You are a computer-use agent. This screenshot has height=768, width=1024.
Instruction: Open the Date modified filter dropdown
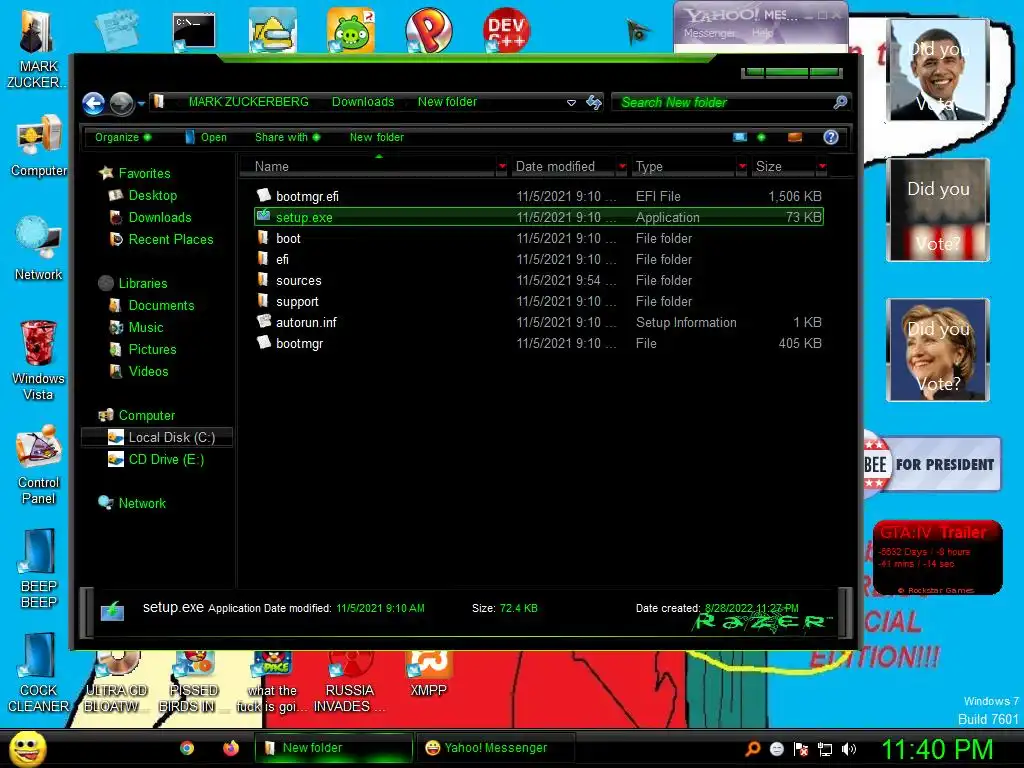(622, 167)
